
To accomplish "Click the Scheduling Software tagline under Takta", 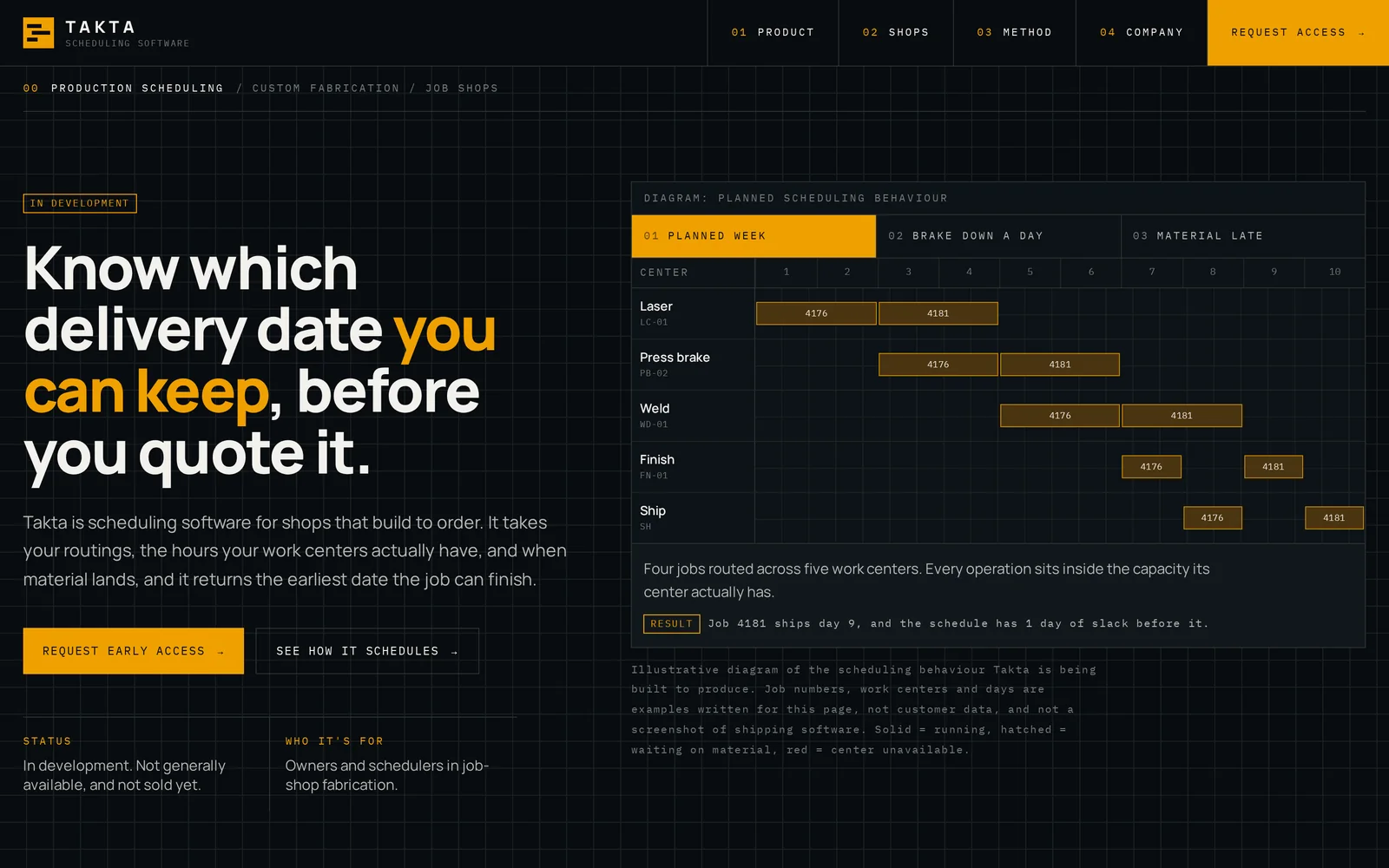I will point(128,43).
